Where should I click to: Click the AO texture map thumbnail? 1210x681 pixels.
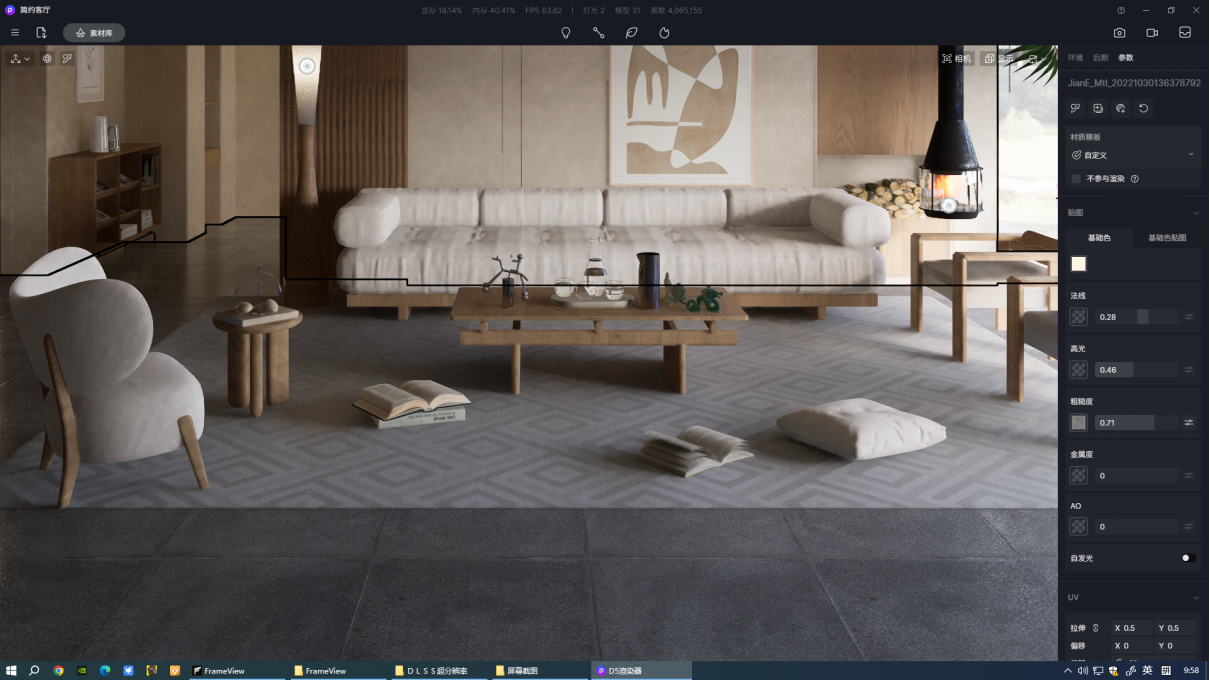[1079, 526]
